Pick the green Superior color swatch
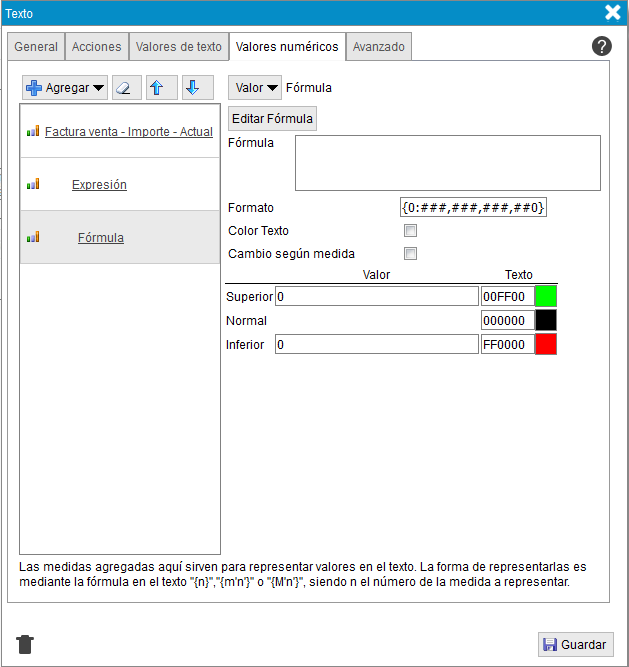Image resolution: width=629 pixels, height=667 pixels. tap(546, 296)
